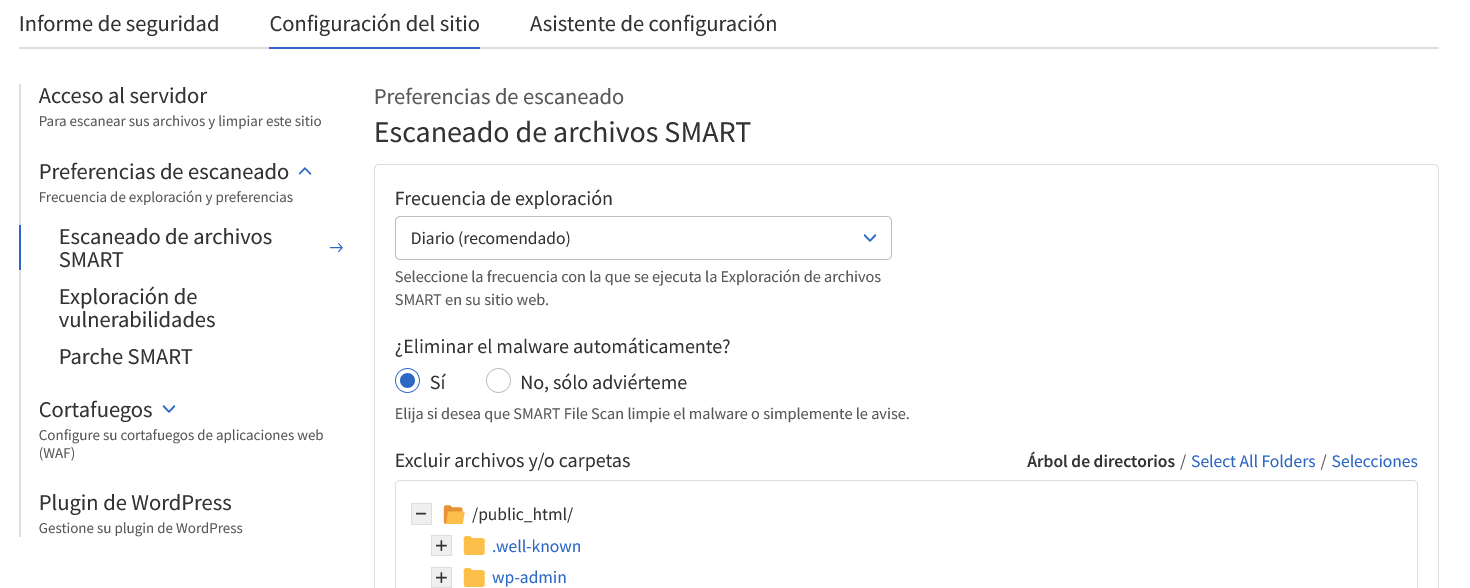Click the /public_html/ folder icon

[x=454, y=515]
